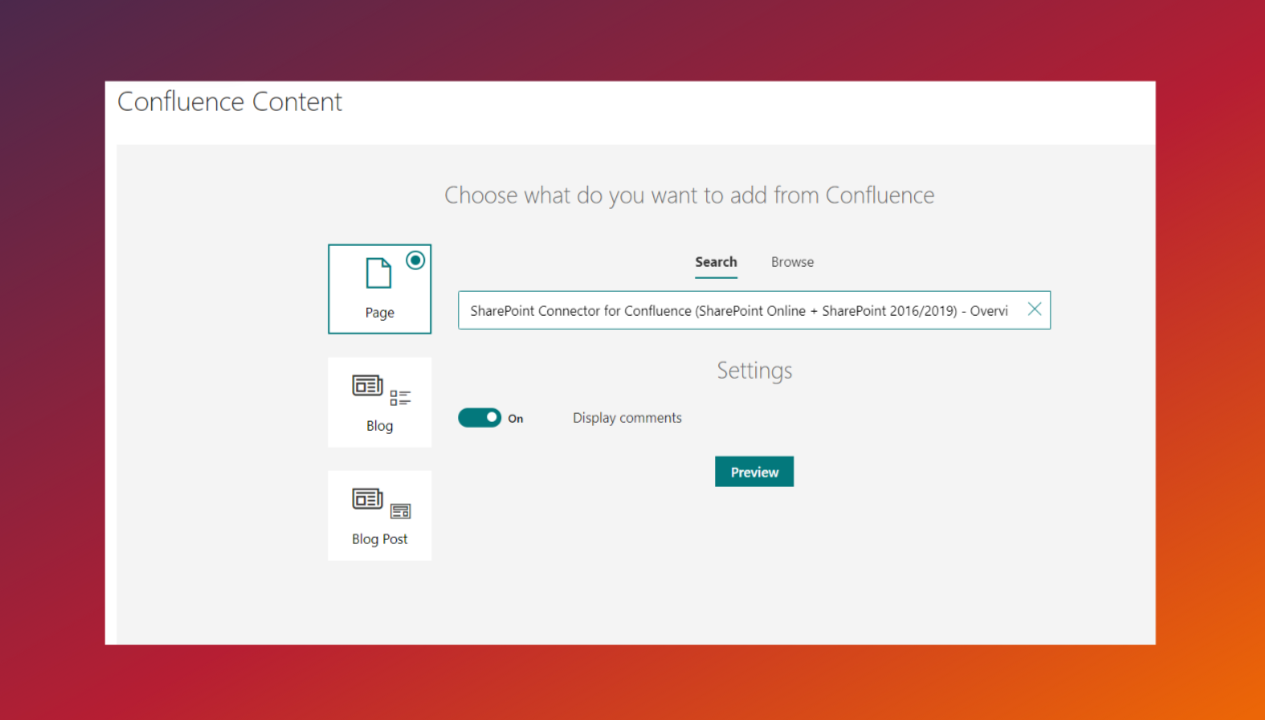Click the Confluence page search field
1265x720 pixels.
click(x=754, y=310)
